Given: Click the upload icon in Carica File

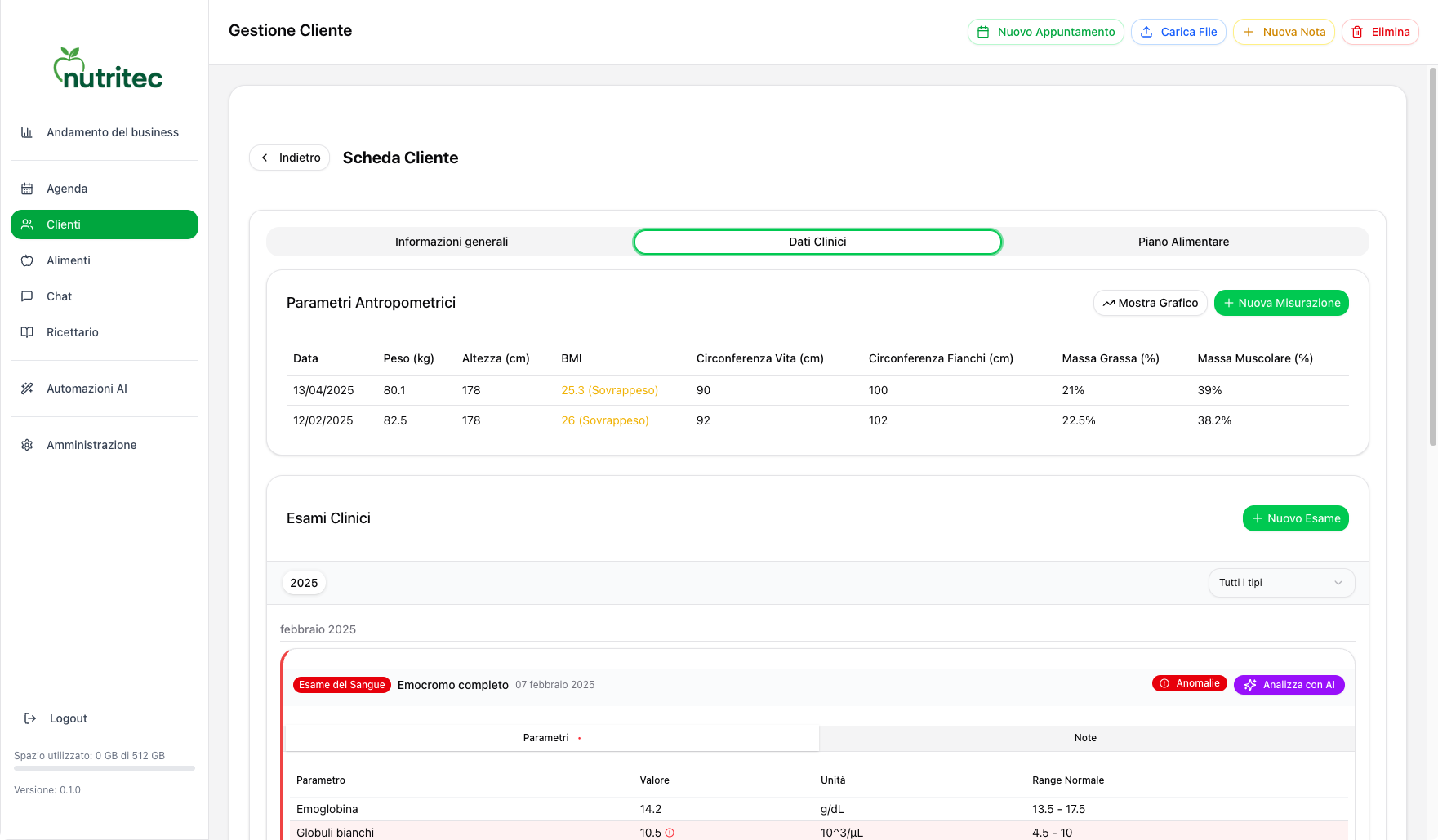Looking at the screenshot, I should [1146, 32].
